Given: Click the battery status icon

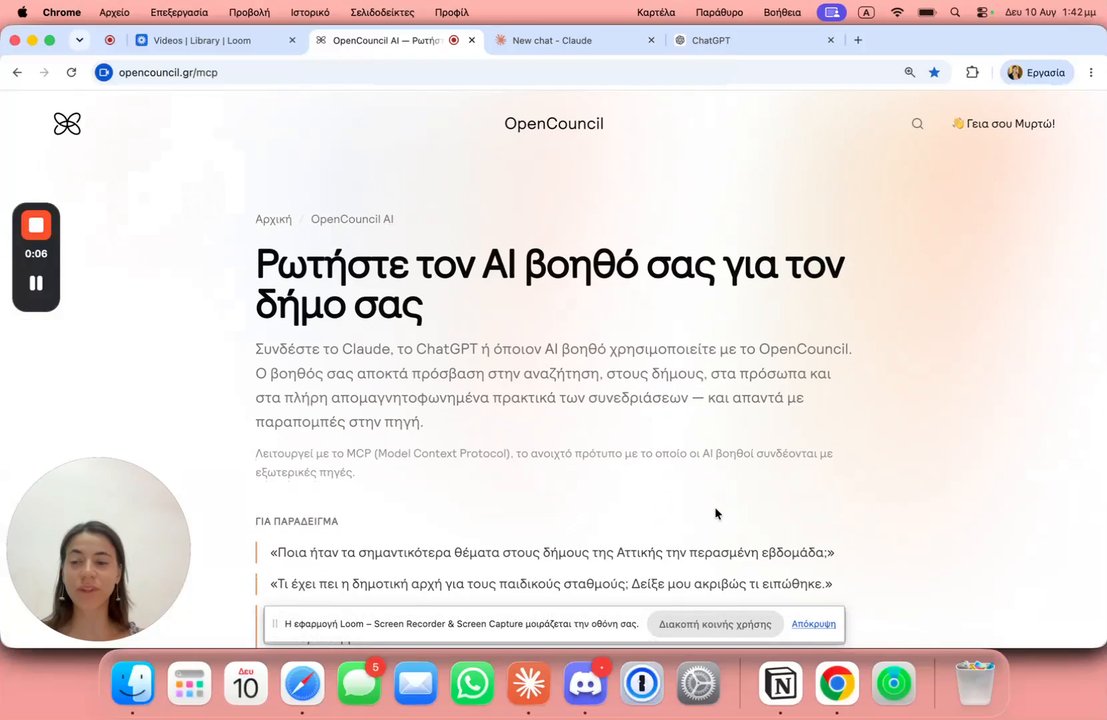Looking at the screenshot, I should pyautogui.click(x=927, y=12).
